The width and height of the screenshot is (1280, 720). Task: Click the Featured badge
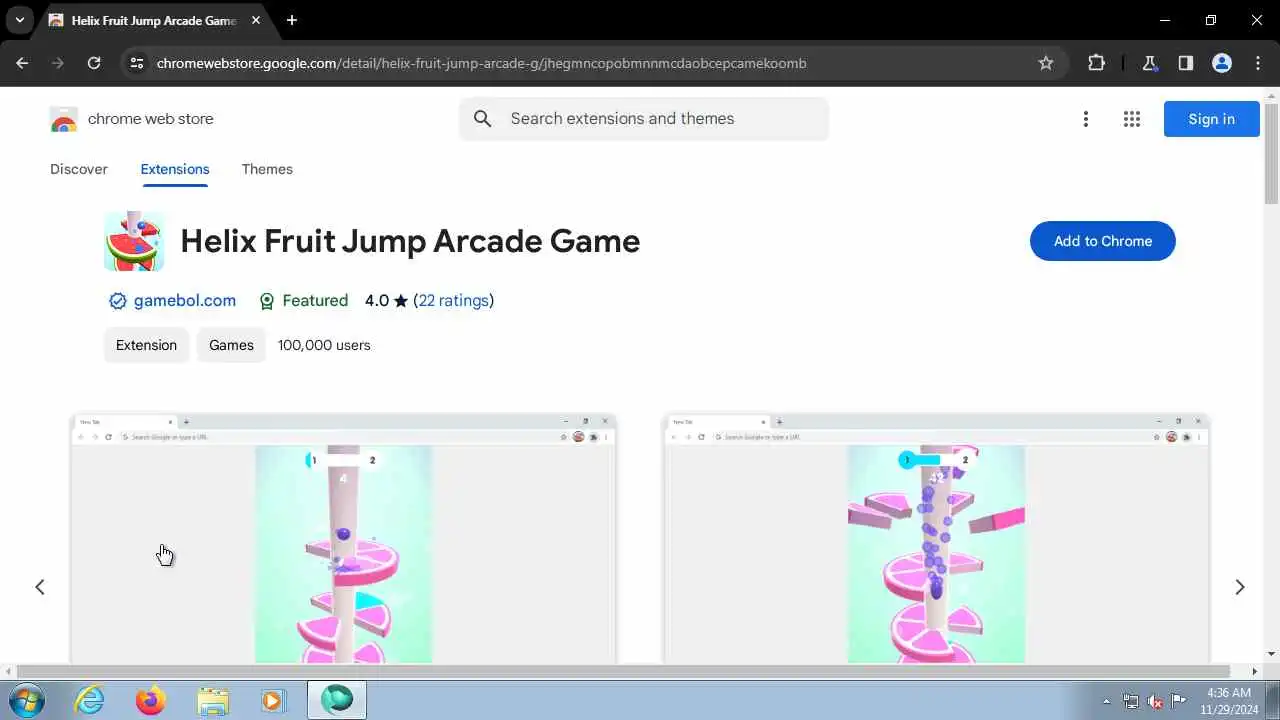(x=303, y=301)
